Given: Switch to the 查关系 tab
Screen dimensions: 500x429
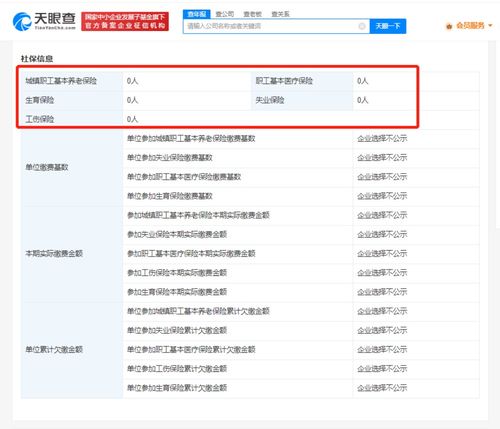Looking at the screenshot, I should (280, 14).
